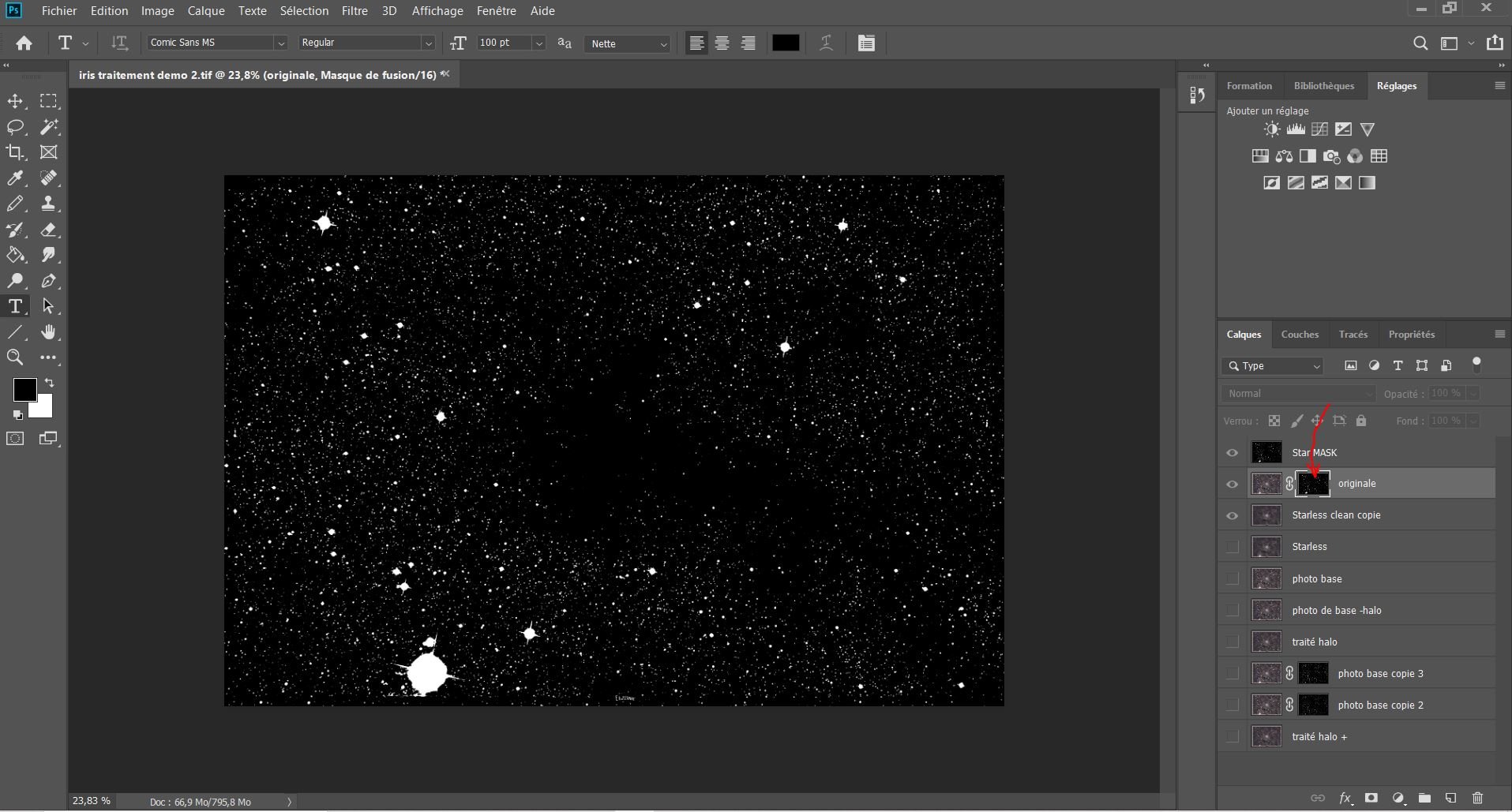Image resolution: width=1512 pixels, height=812 pixels.
Task: Toggle Quick Mask mode
Action: 15,439
